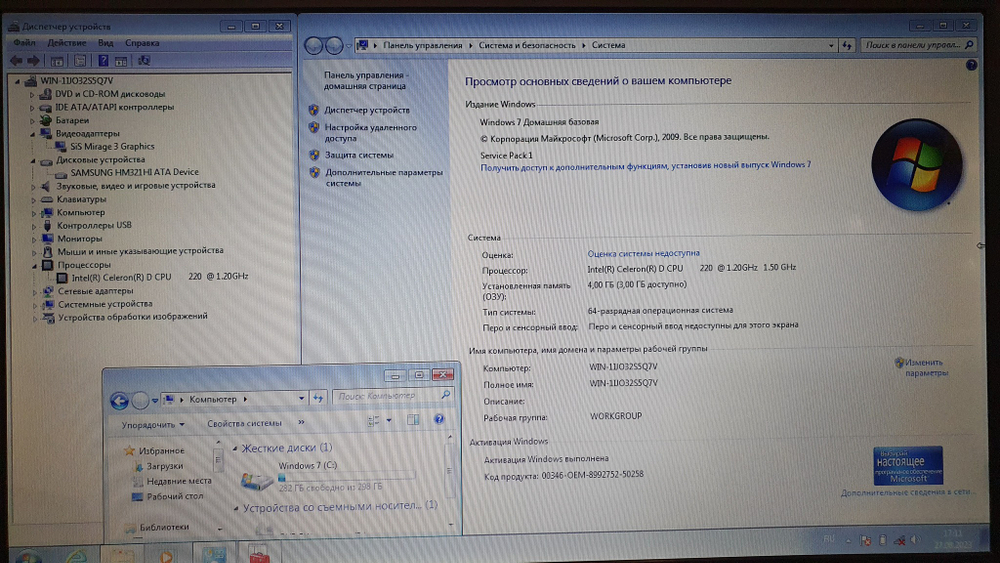Open Настройка удаленного доступа link
This screenshot has width=1000, height=563.
coord(371,133)
